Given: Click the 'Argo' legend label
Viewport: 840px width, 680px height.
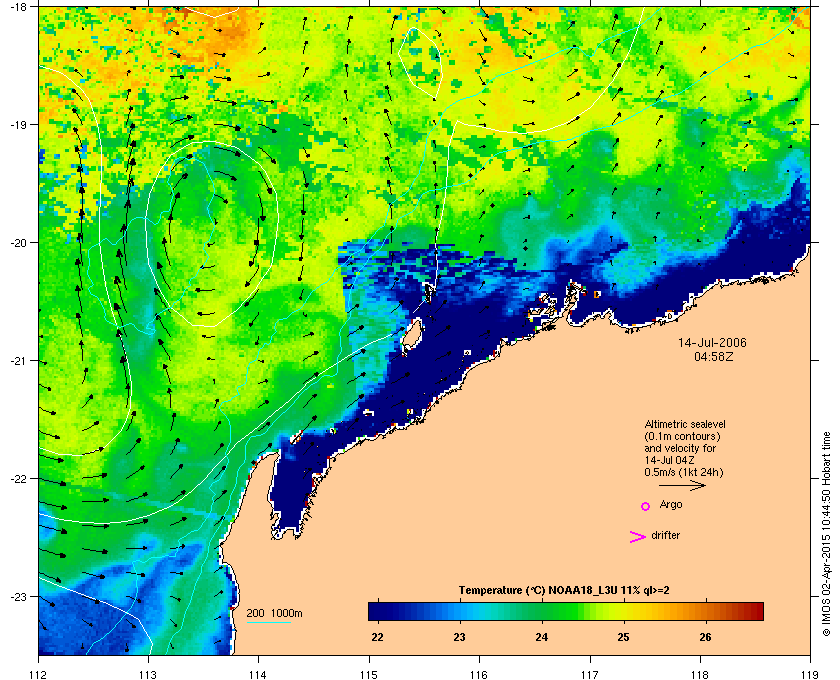Looking at the screenshot, I should pos(671,505).
